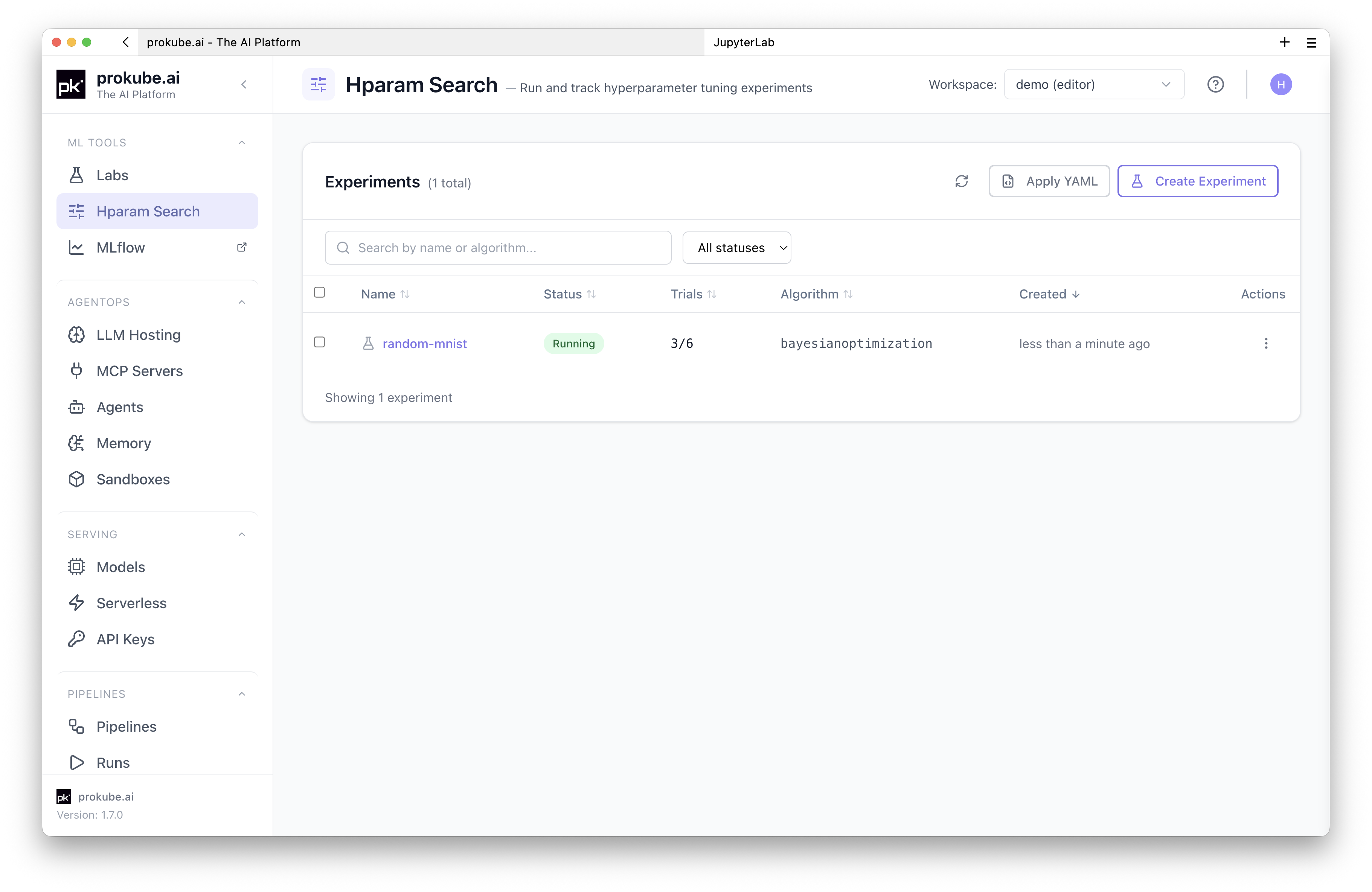Open Labs in the sidebar

click(x=157, y=175)
